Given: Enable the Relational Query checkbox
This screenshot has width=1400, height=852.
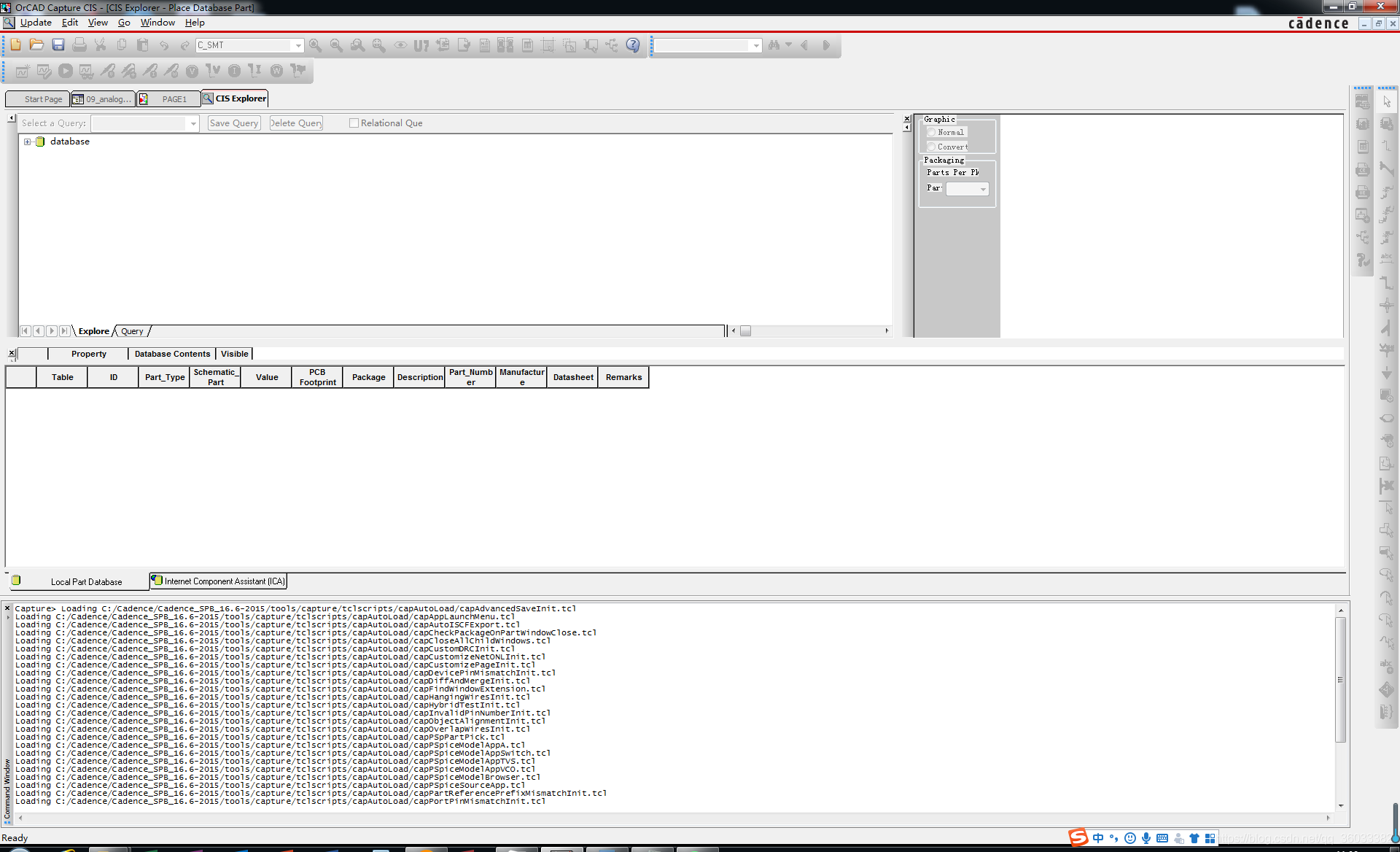Looking at the screenshot, I should point(354,123).
